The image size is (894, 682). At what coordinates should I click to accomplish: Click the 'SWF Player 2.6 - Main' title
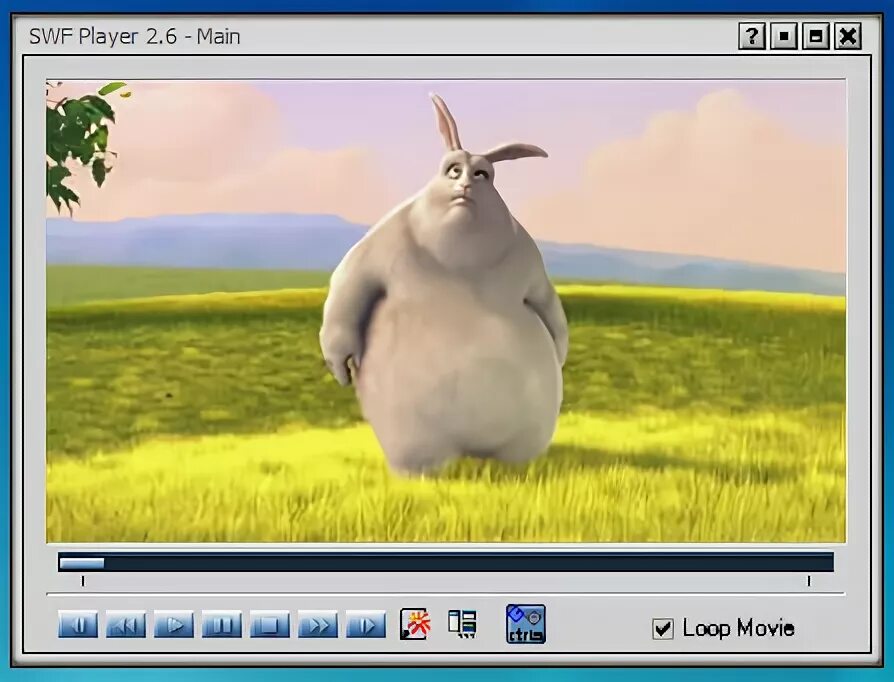pos(135,36)
